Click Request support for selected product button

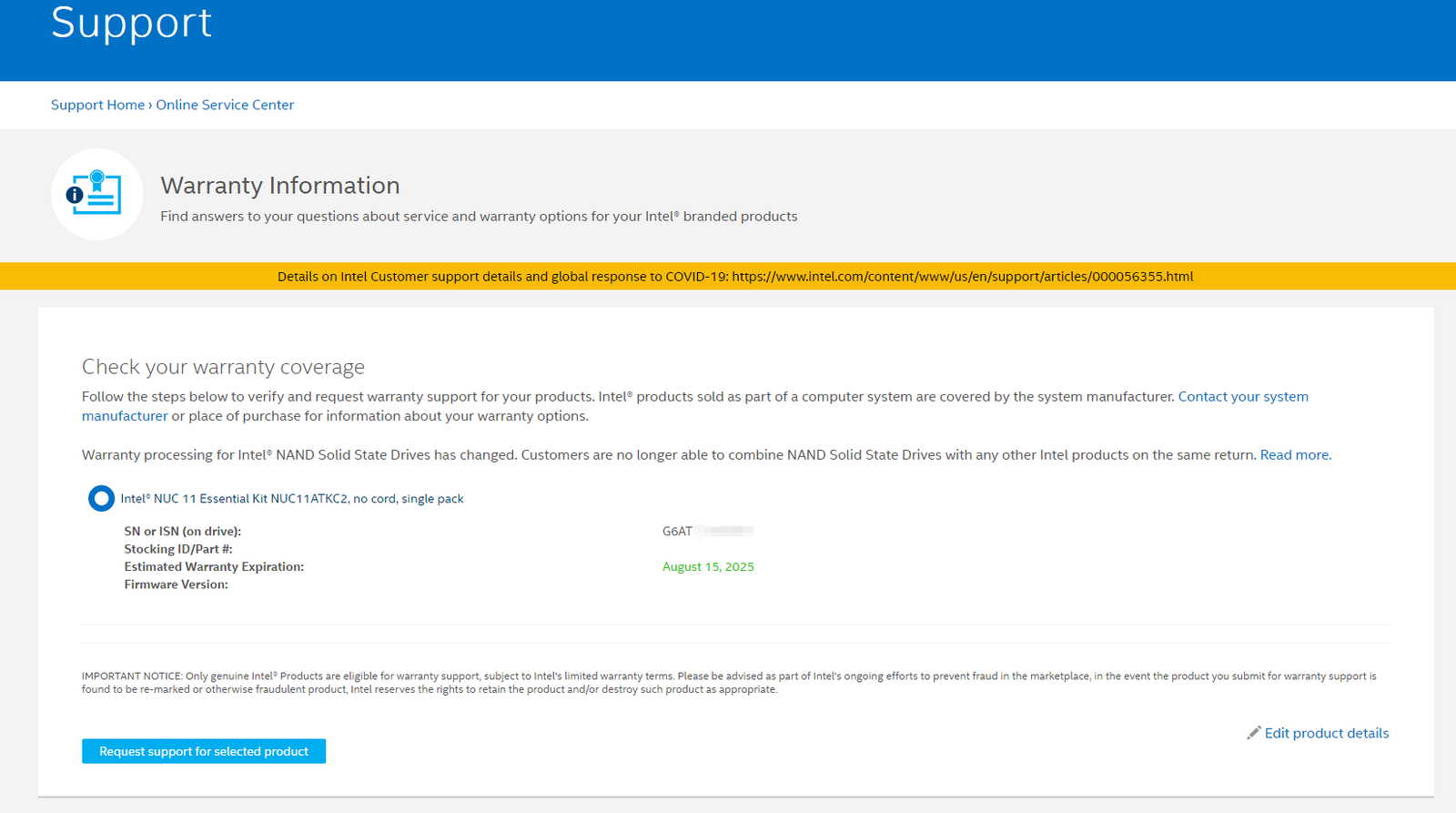204,751
